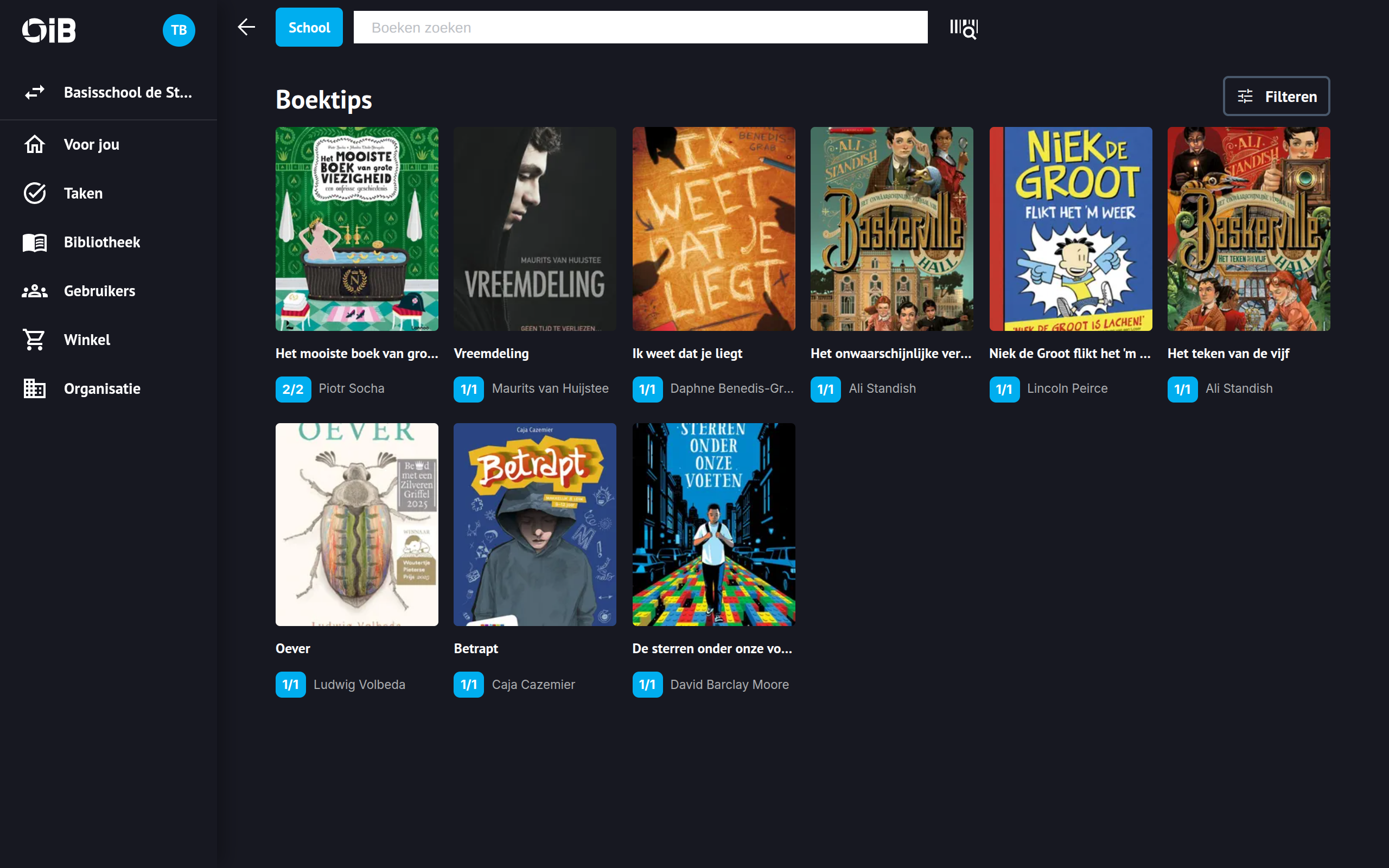Screen dimensions: 1389x868
Task: Click the Boeken zoeken search field
Action: click(640, 28)
